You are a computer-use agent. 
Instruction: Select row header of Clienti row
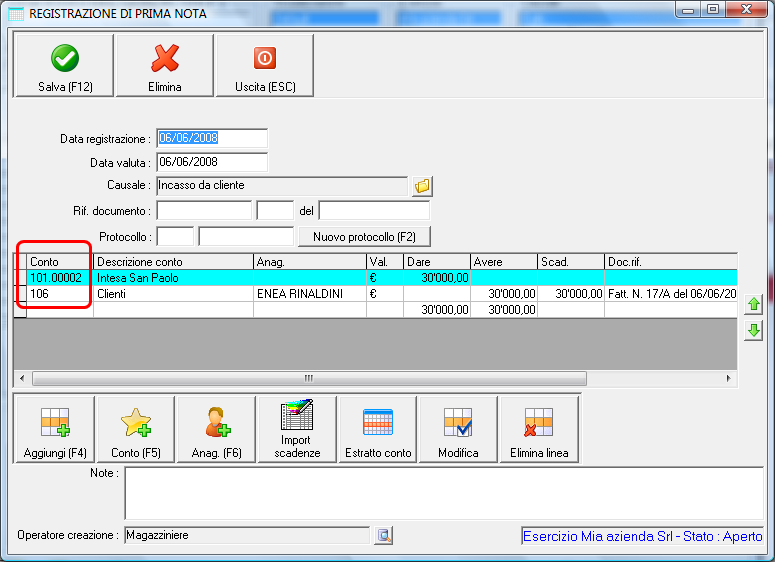[20, 294]
